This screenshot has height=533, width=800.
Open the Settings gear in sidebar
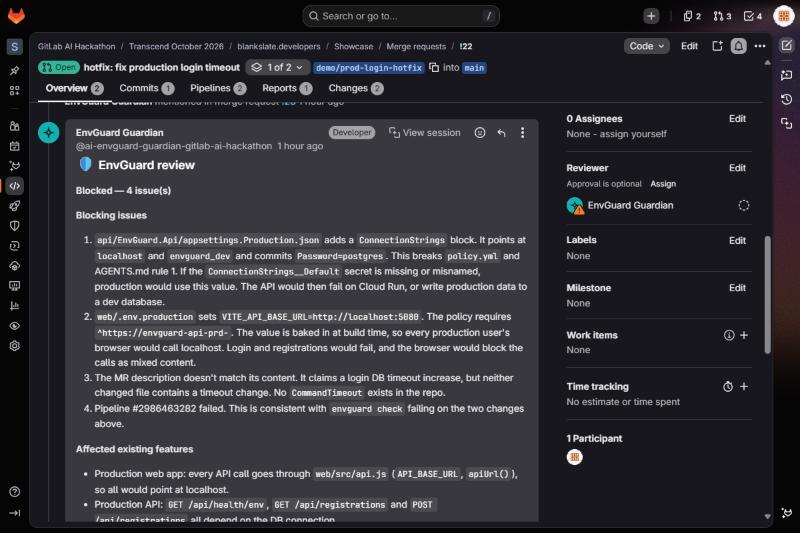point(14,346)
